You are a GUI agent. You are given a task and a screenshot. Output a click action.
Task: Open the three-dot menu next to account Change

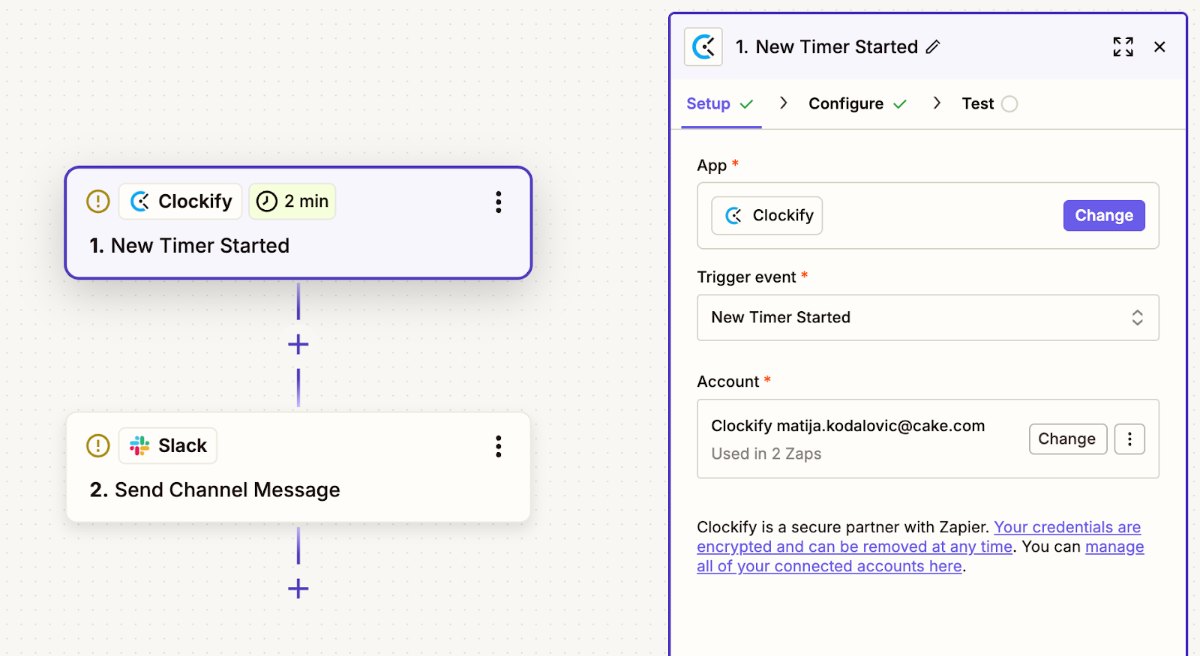tap(1129, 438)
